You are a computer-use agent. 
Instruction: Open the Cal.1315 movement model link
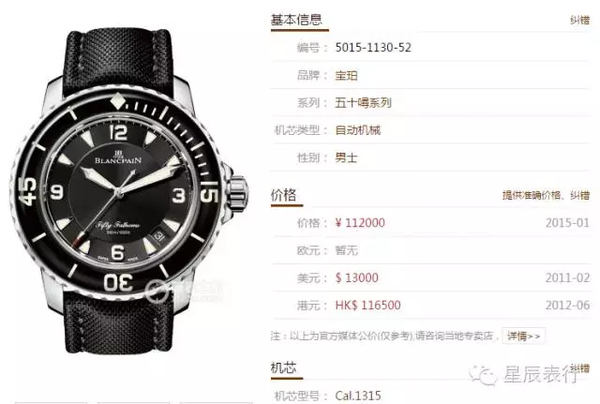point(358,395)
